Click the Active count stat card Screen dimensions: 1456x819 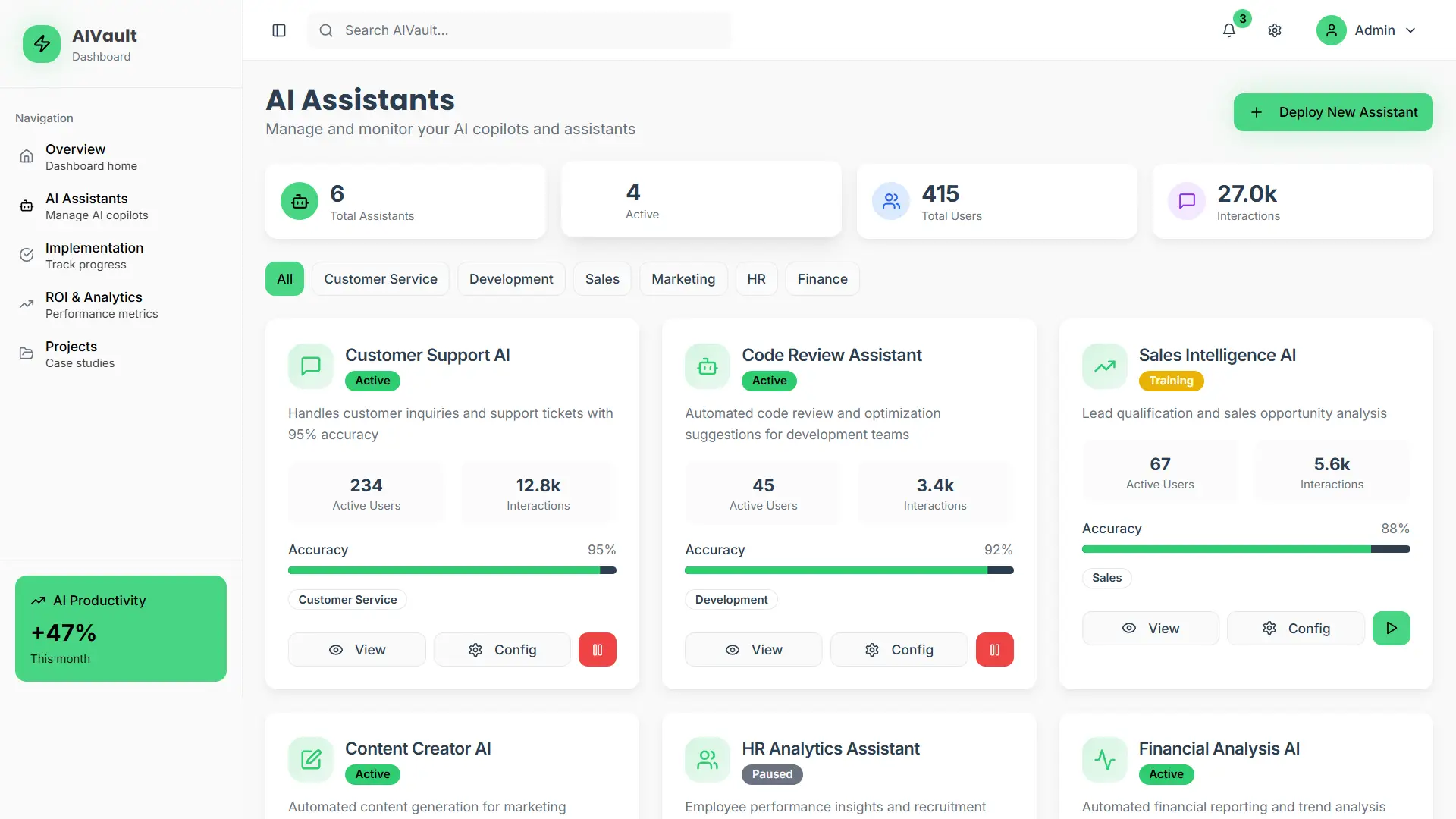(701, 199)
